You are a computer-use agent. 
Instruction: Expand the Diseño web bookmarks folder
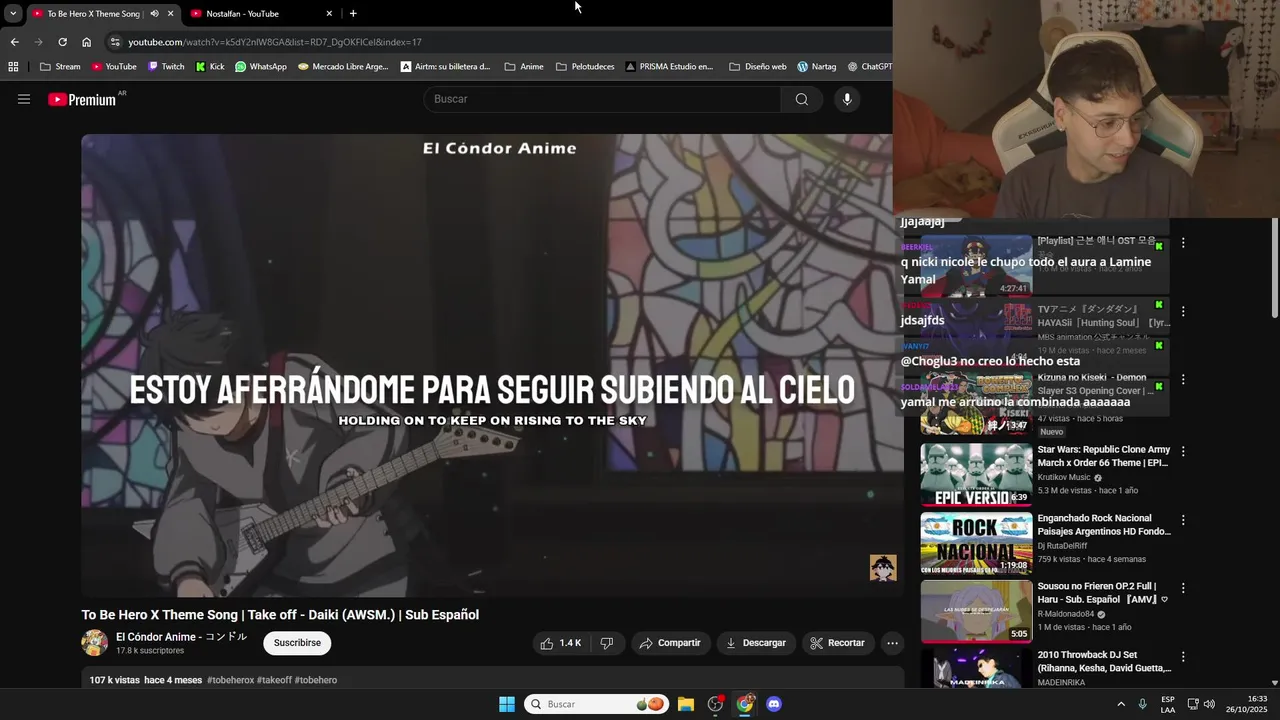[x=758, y=67]
